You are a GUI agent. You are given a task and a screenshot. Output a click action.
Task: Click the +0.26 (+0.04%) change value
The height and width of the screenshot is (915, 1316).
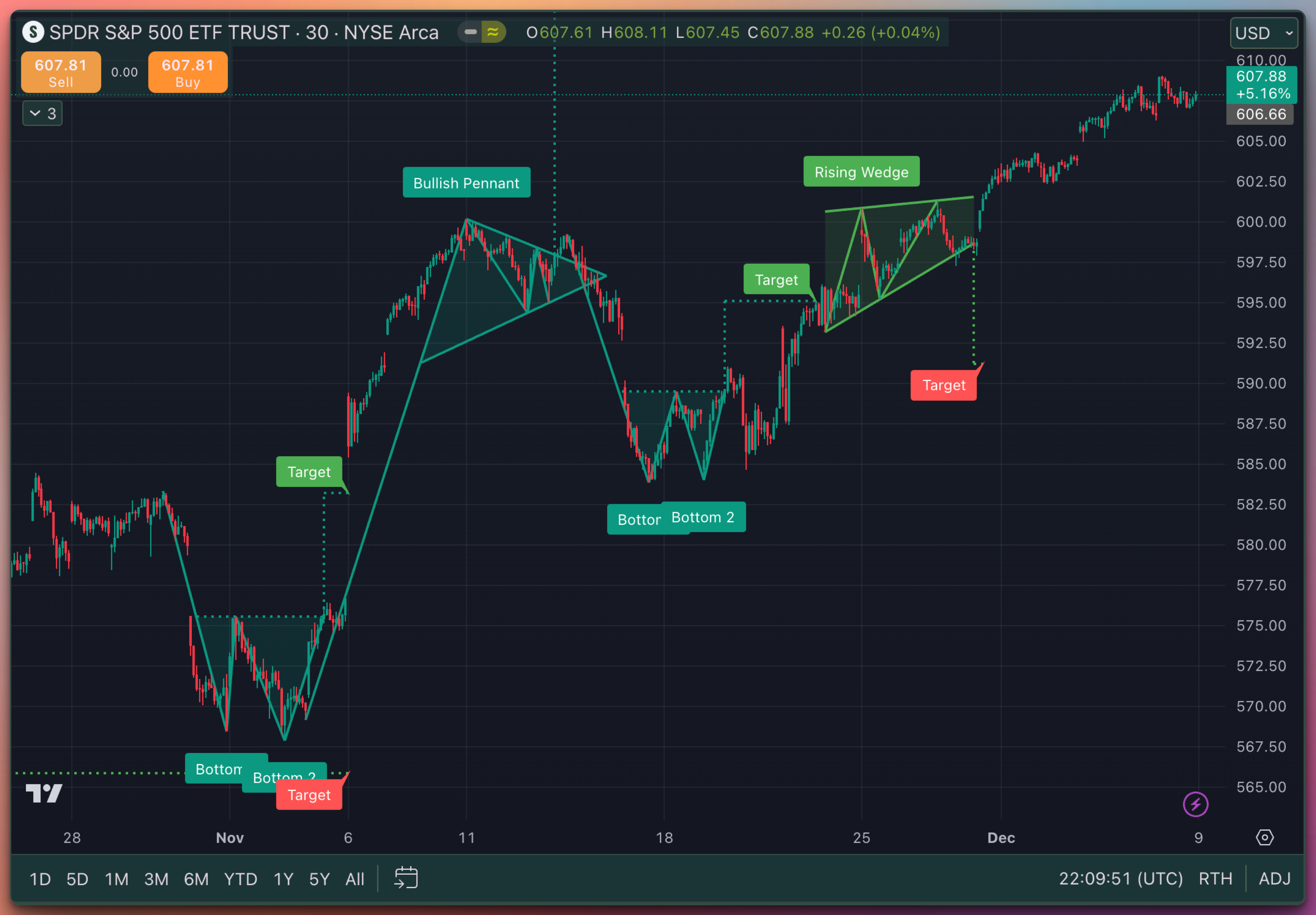pos(880,32)
